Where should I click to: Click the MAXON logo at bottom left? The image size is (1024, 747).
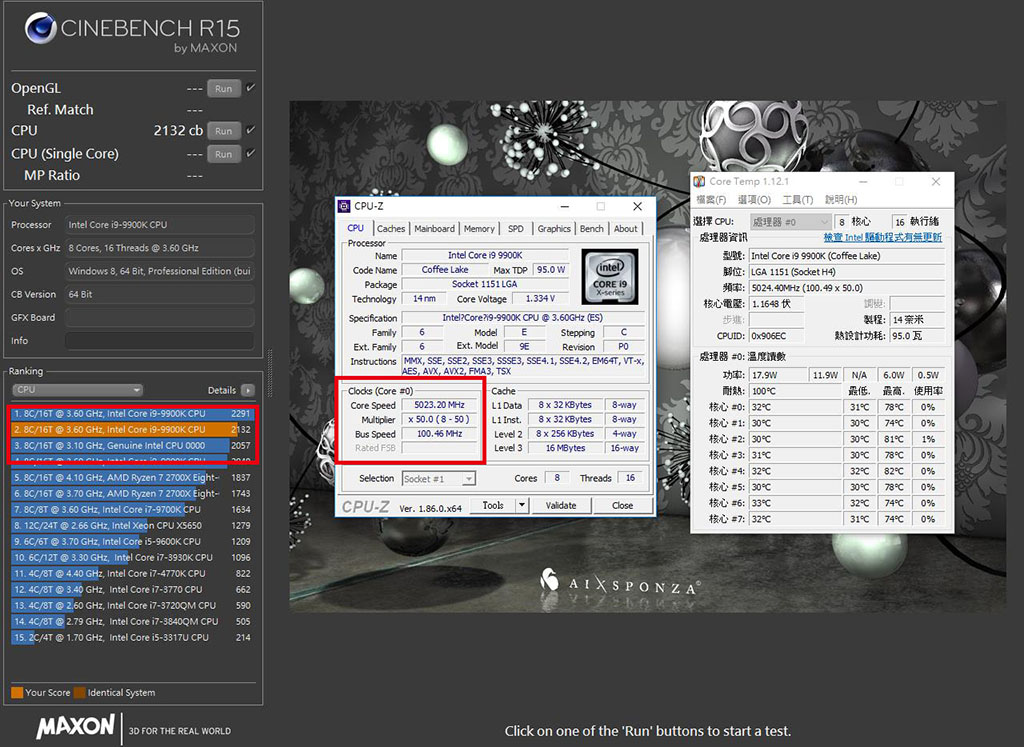tap(75, 728)
